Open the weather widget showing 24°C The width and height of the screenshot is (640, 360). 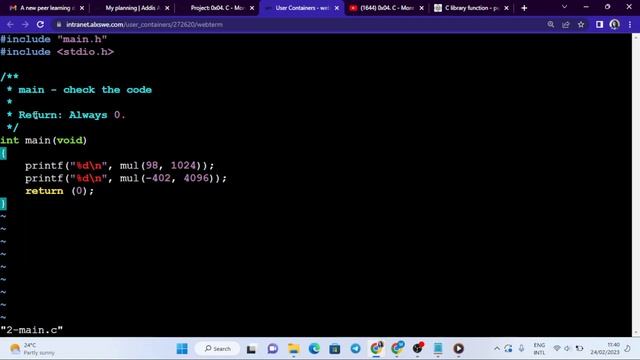[33, 349]
